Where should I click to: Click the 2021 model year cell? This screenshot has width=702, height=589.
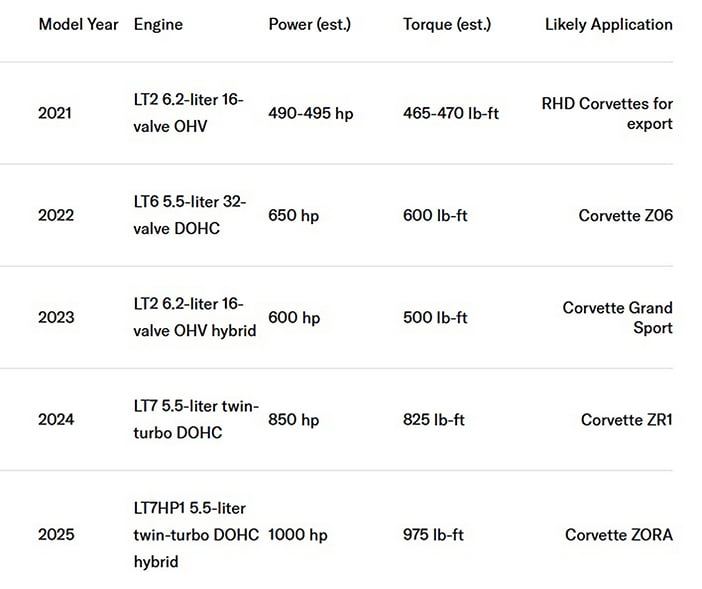[x=55, y=113]
